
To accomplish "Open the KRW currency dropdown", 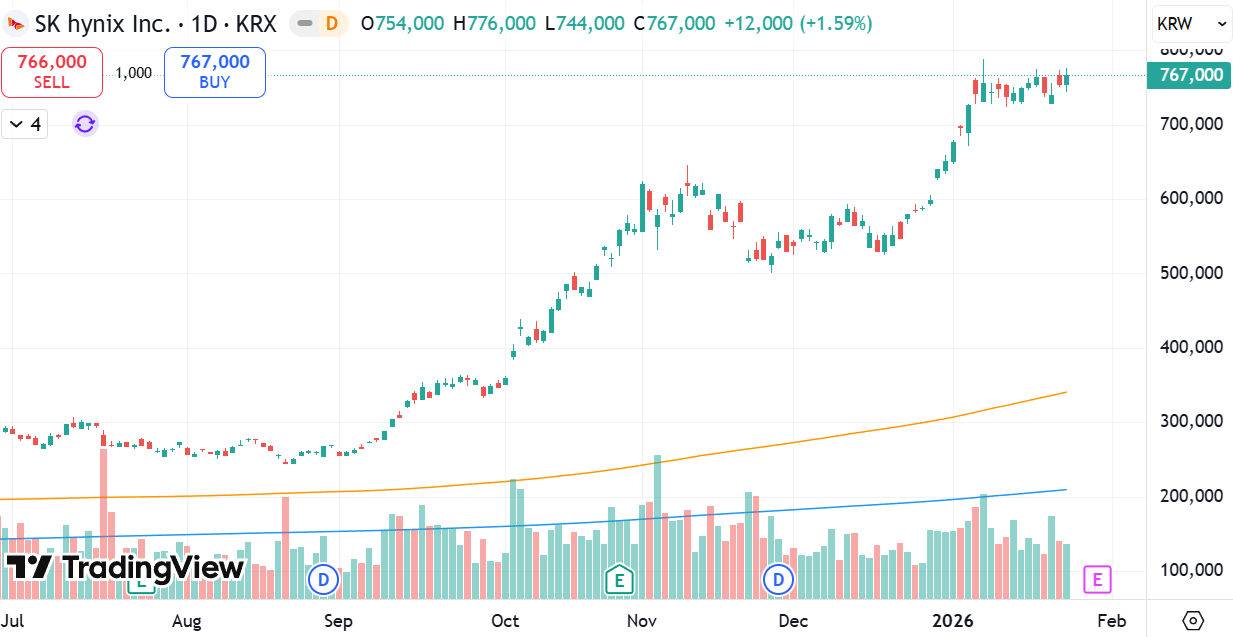I will 1192,23.
